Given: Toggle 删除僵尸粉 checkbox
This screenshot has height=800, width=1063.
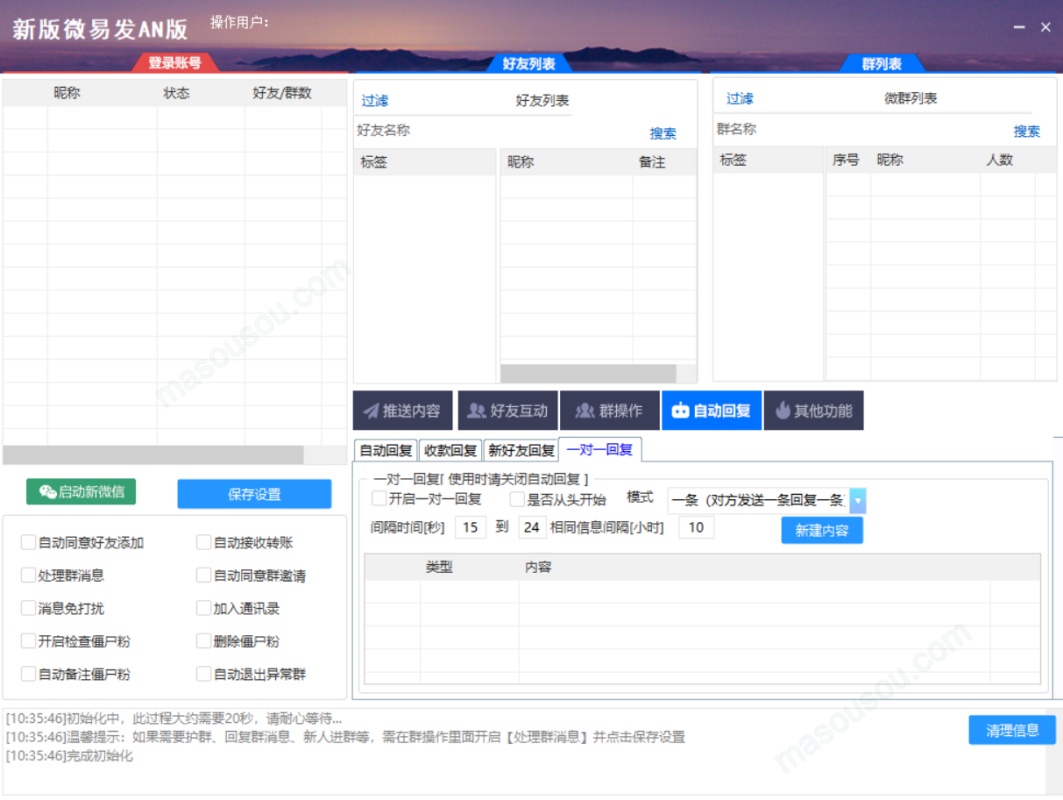Looking at the screenshot, I should pos(203,641).
